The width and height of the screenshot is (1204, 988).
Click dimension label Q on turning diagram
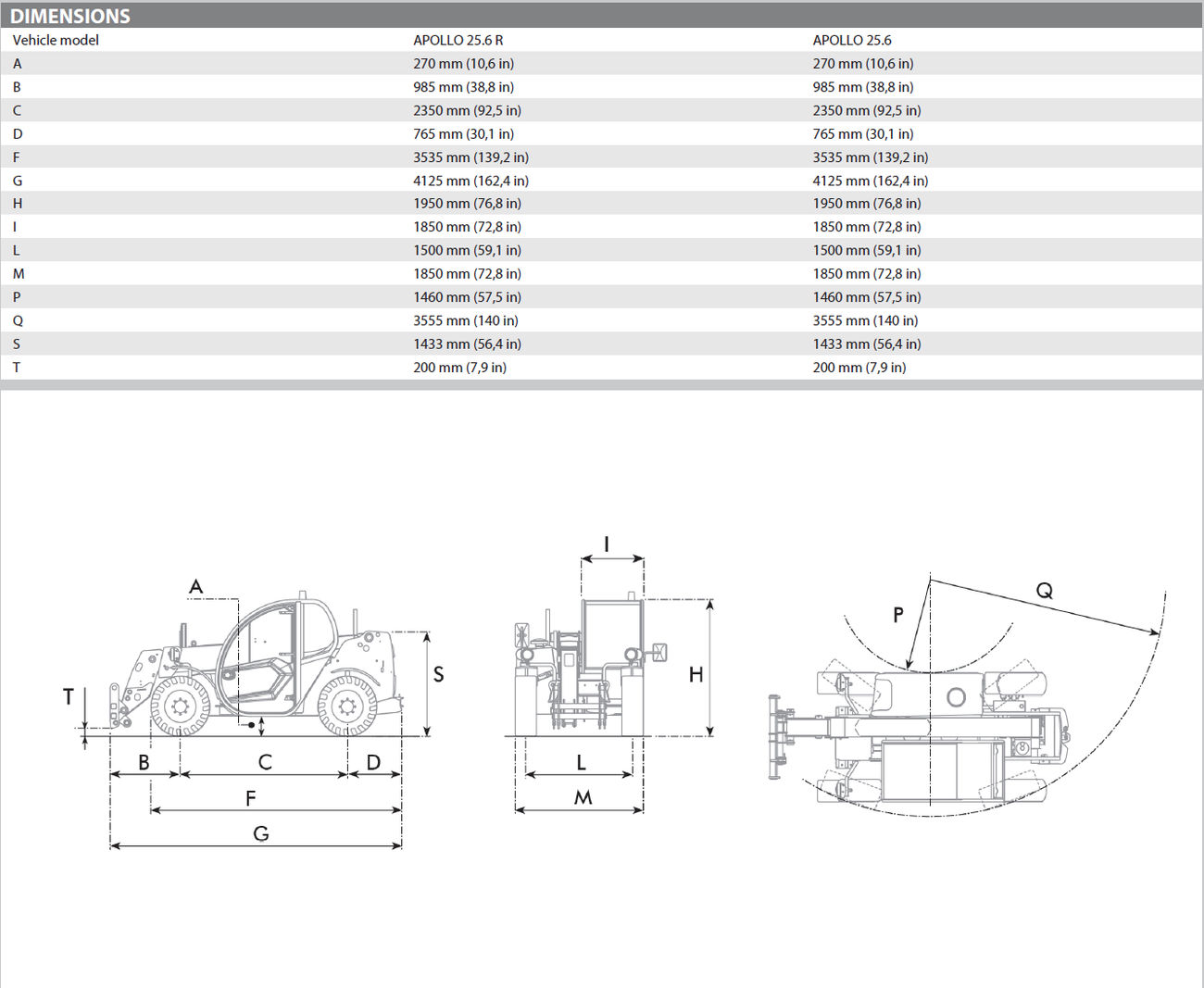click(x=1045, y=591)
